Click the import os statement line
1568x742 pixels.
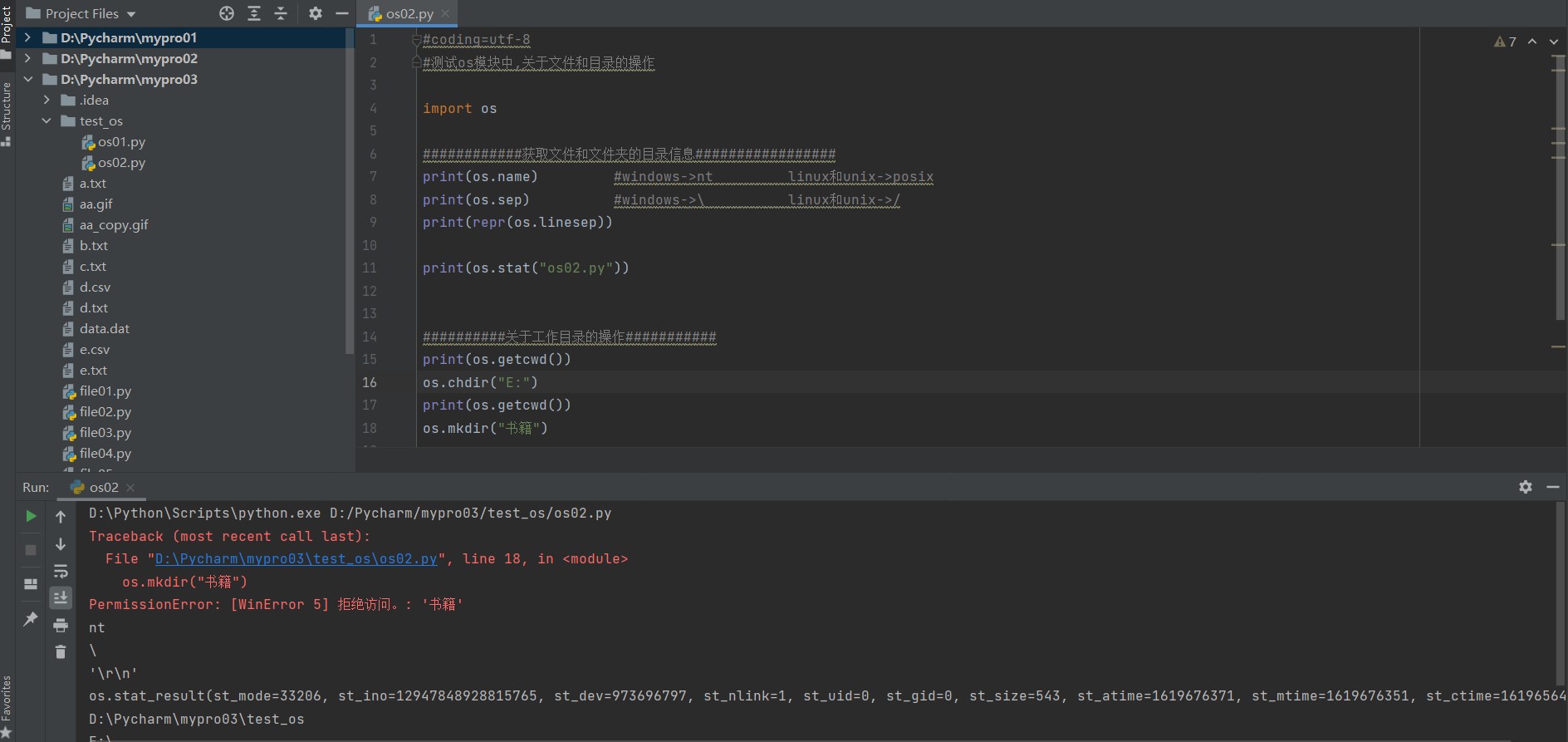tap(459, 108)
